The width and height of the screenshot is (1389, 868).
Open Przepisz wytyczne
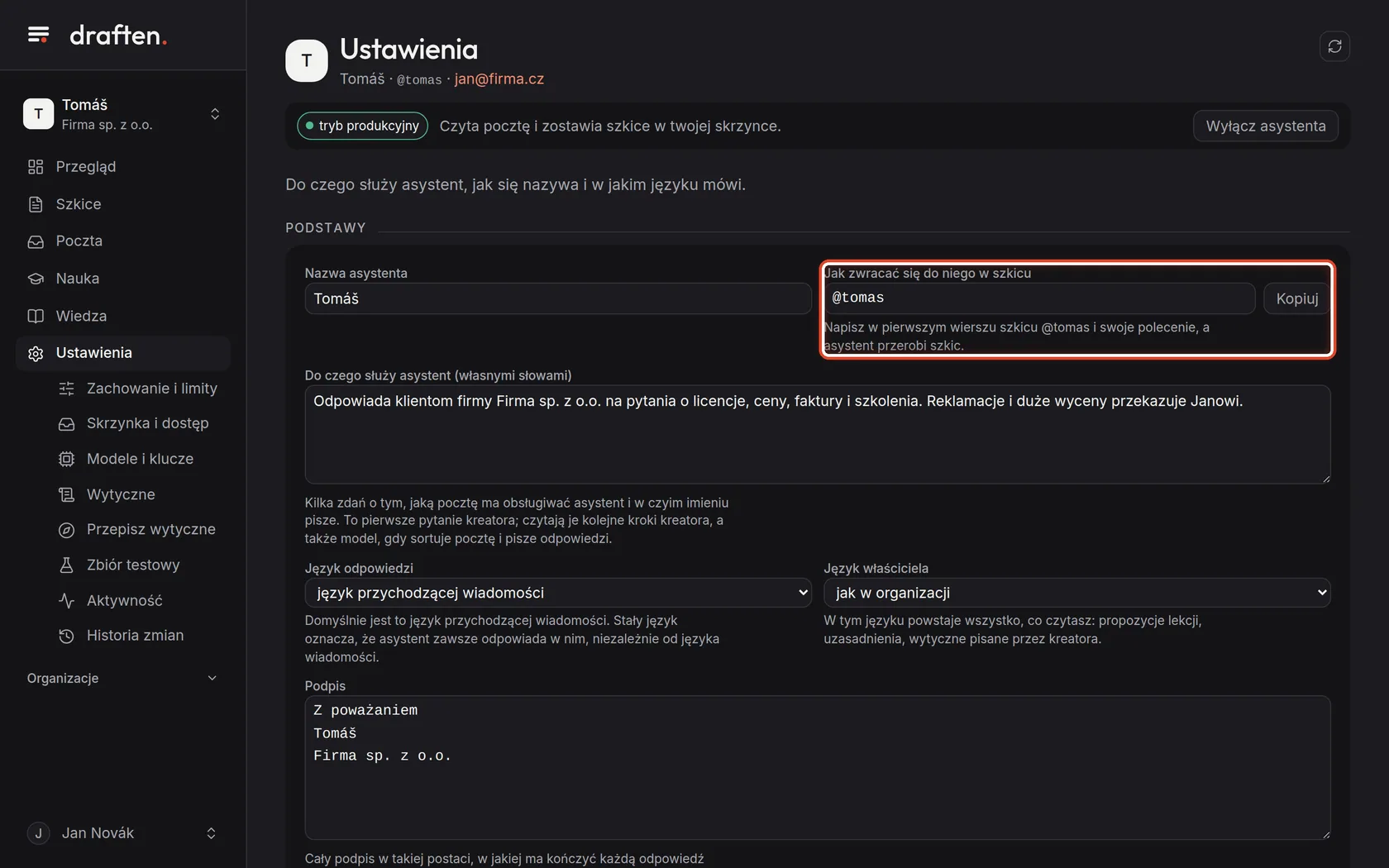tap(138, 530)
